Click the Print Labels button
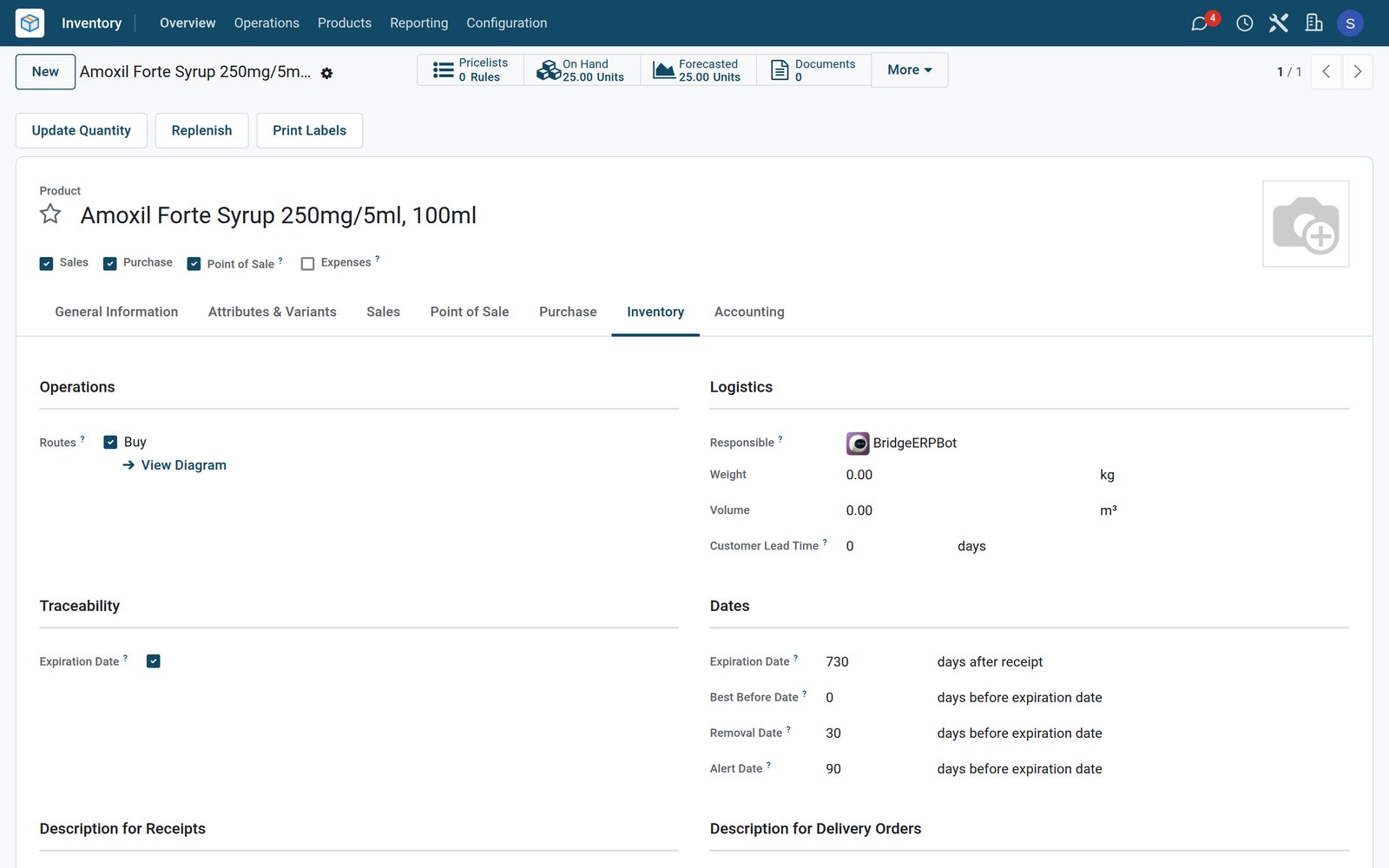1389x868 pixels. [x=309, y=131]
